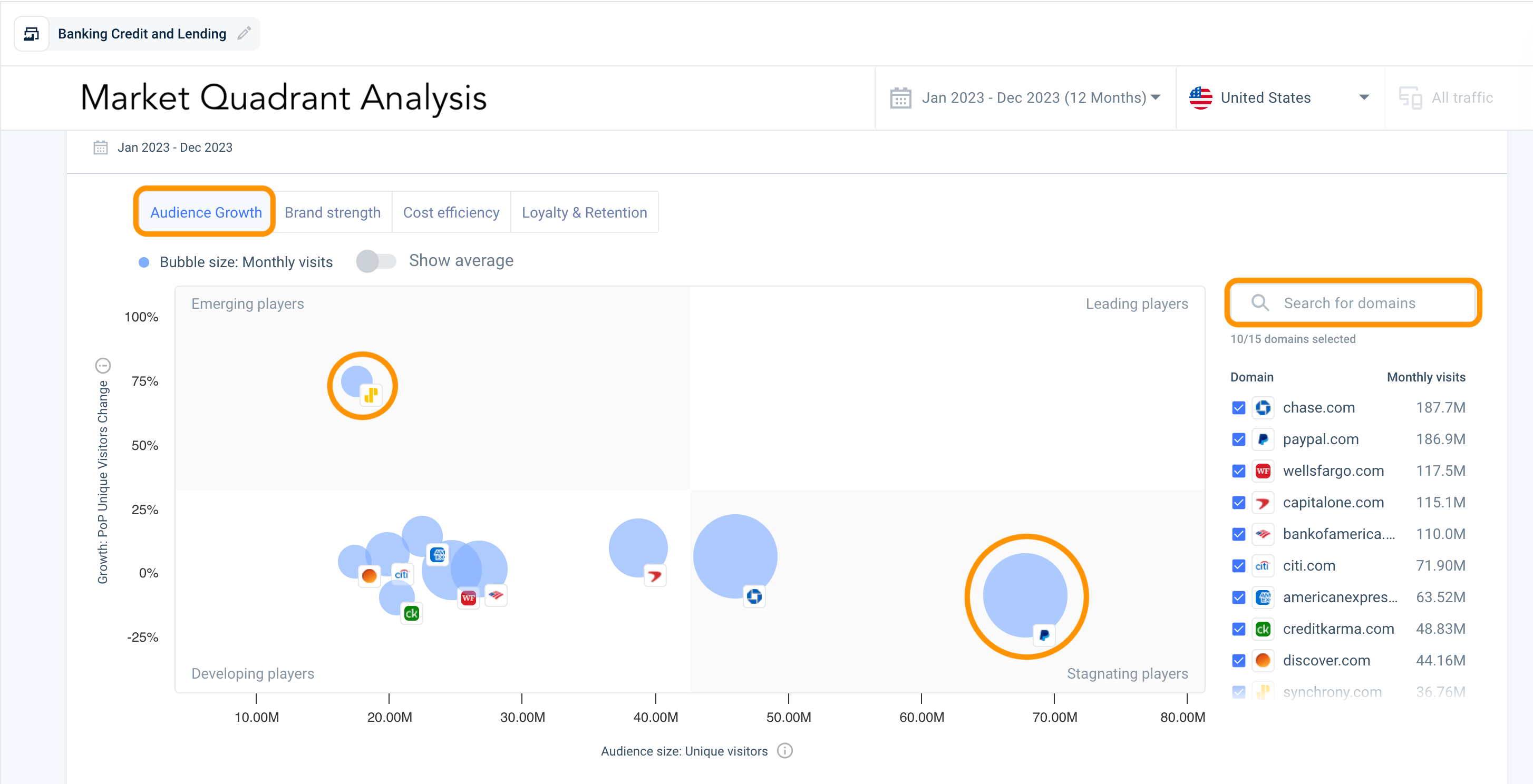Click the calendar icon beside Jan 2023 - Dec 2023
This screenshot has height=784, width=1533.
click(101, 147)
